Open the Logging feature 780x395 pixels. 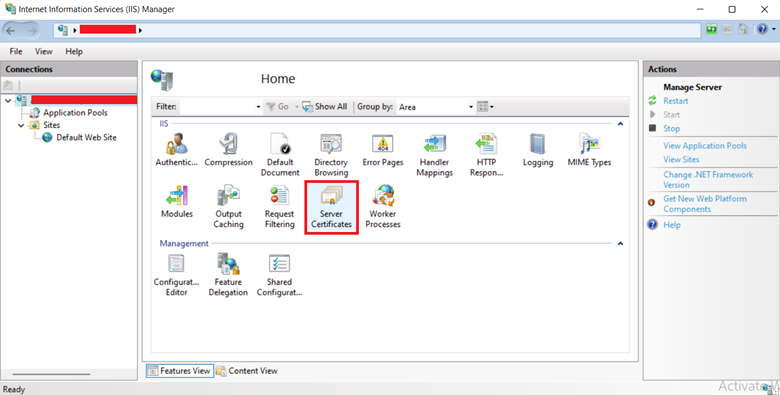(x=538, y=150)
